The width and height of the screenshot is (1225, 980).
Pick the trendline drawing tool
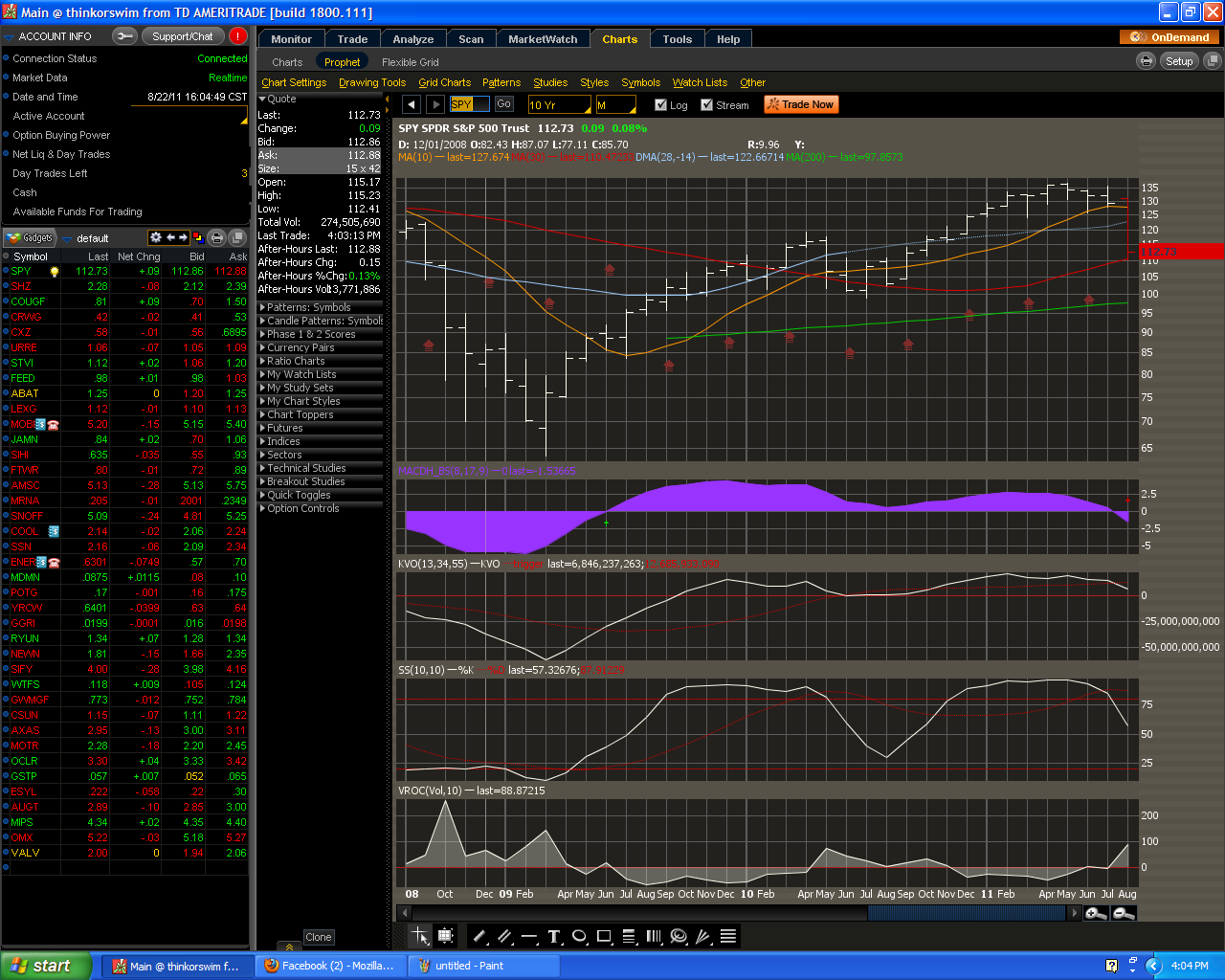tap(480, 936)
